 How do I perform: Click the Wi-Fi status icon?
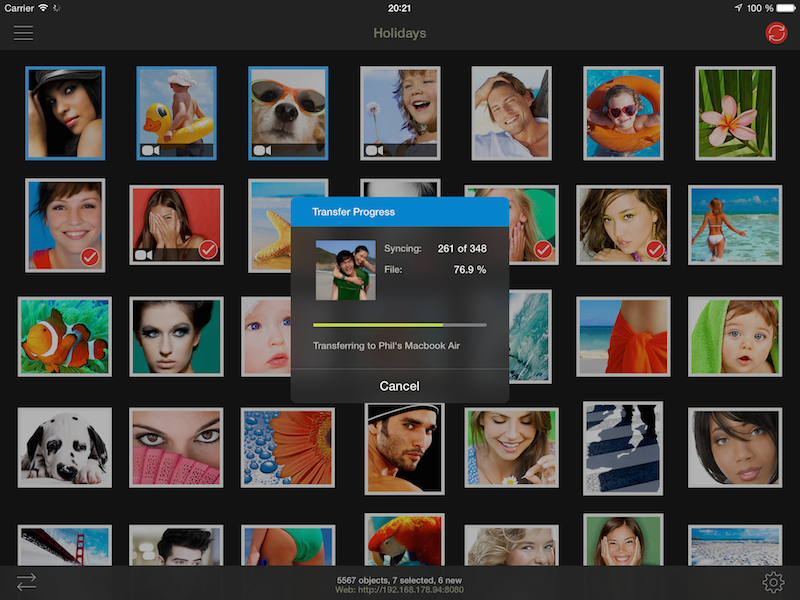coord(43,8)
